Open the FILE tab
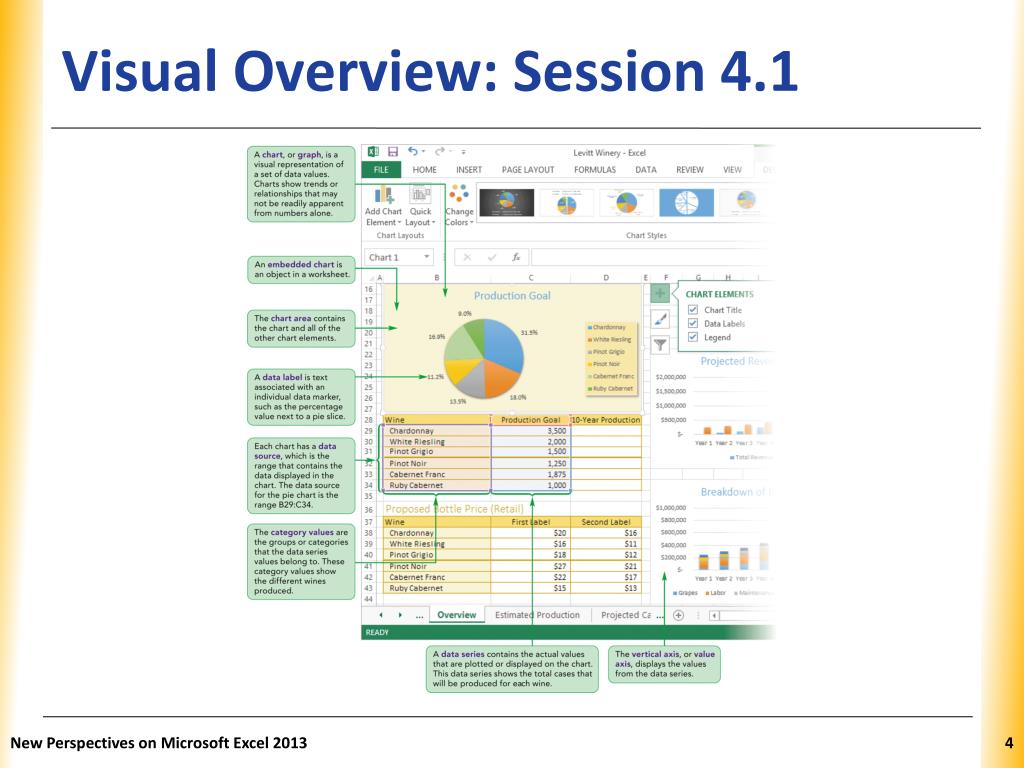 click(x=381, y=170)
